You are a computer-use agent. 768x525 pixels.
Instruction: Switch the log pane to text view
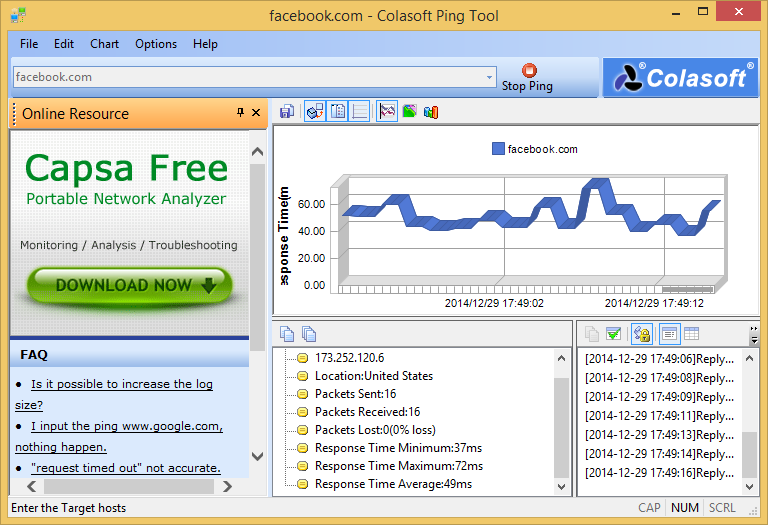[670, 334]
